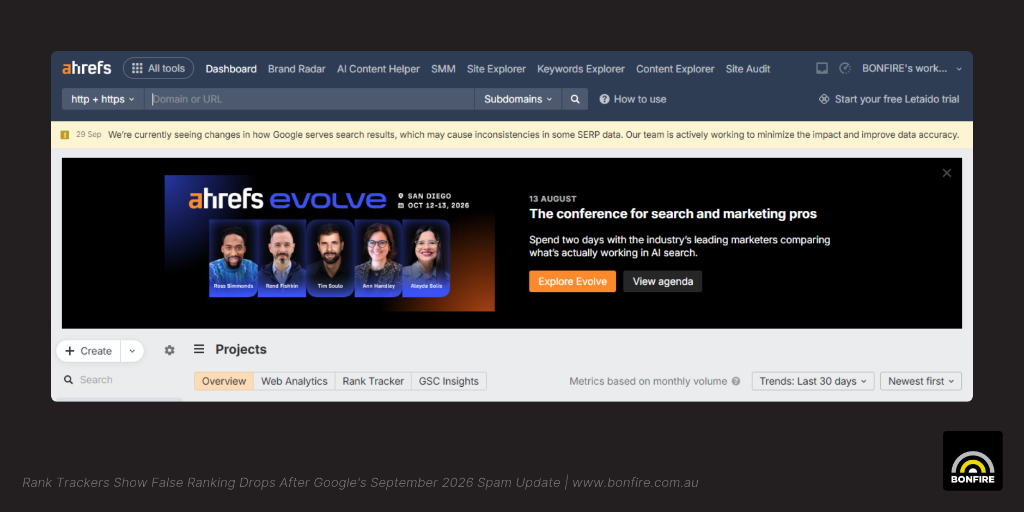Viewport: 1024px width, 512px height.
Task: Click the View agenda button
Action: tap(662, 281)
